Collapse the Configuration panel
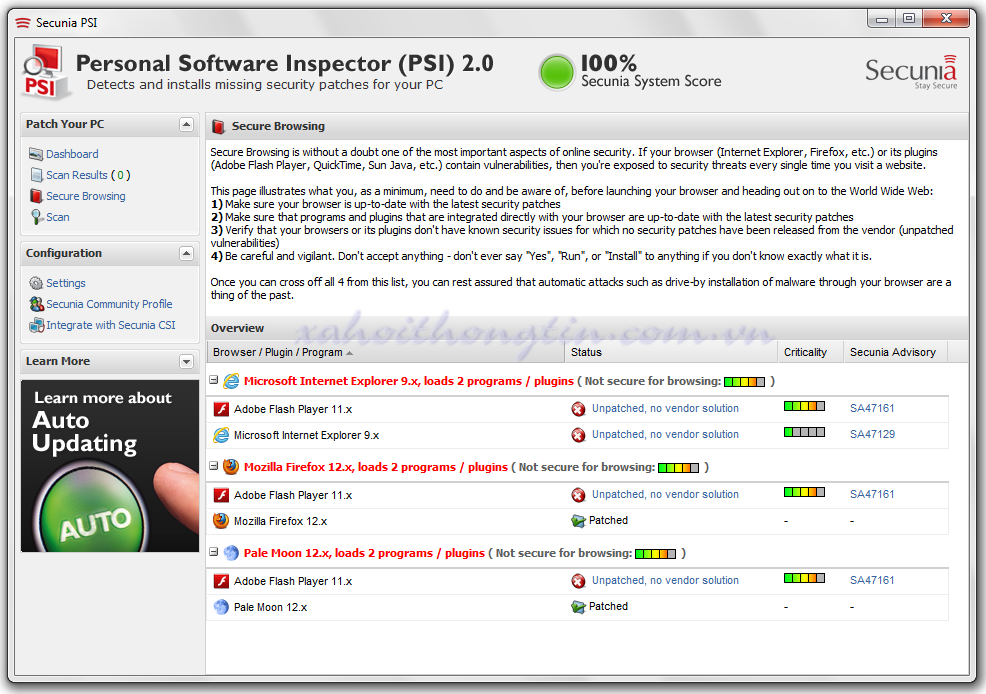The height and width of the screenshot is (694, 986). (186, 253)
